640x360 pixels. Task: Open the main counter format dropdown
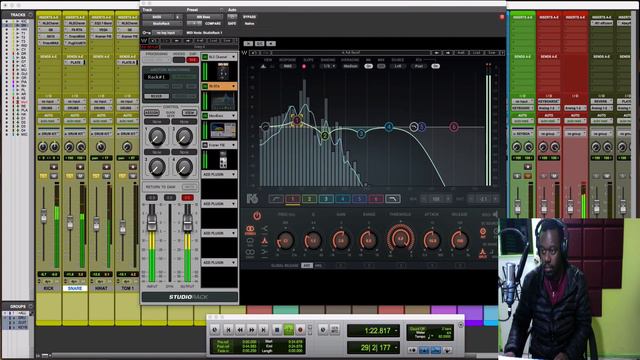pyautogui.click(x=396, y=331)
